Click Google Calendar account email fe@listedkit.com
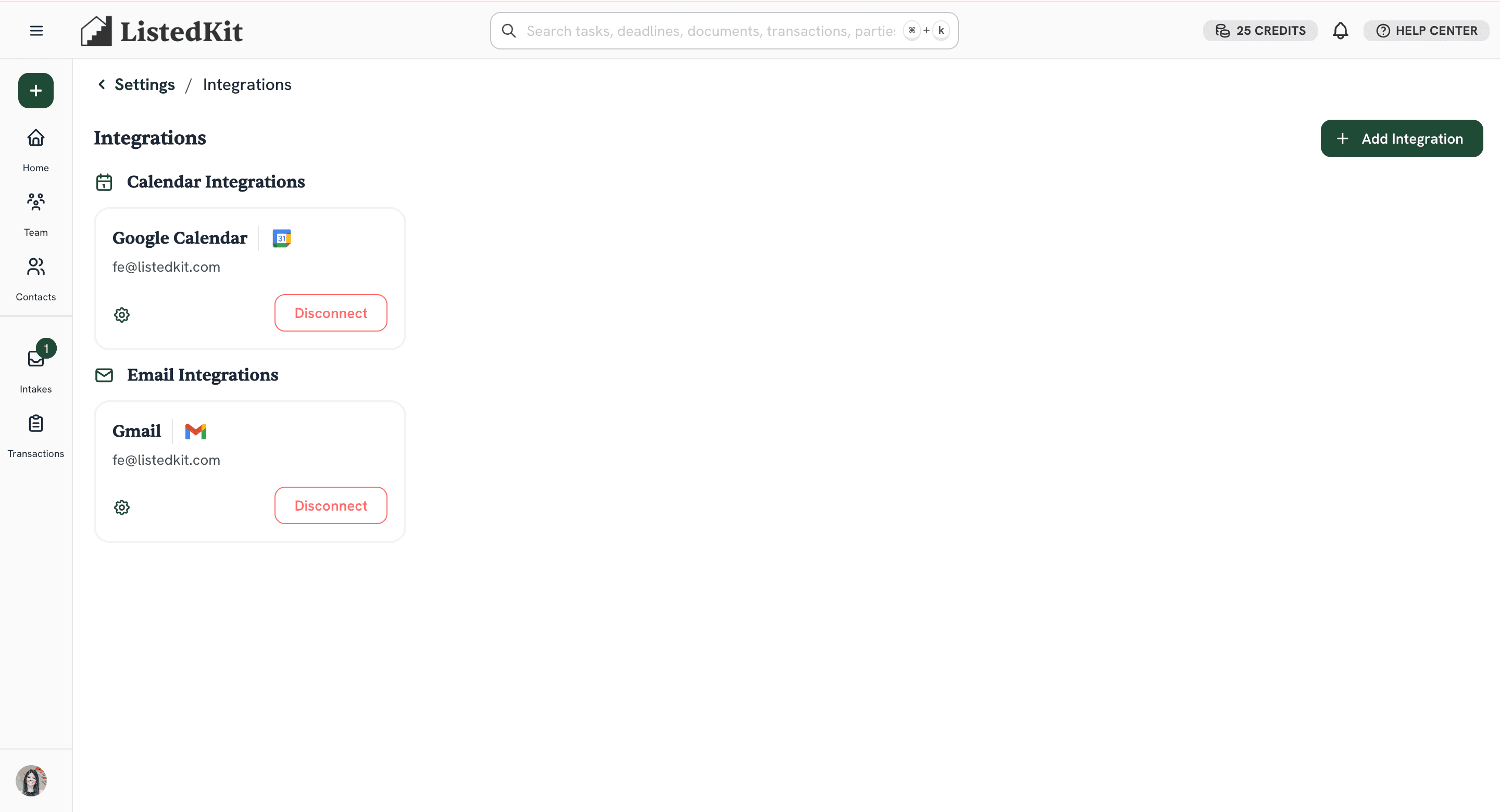 (x=166, y=267)
